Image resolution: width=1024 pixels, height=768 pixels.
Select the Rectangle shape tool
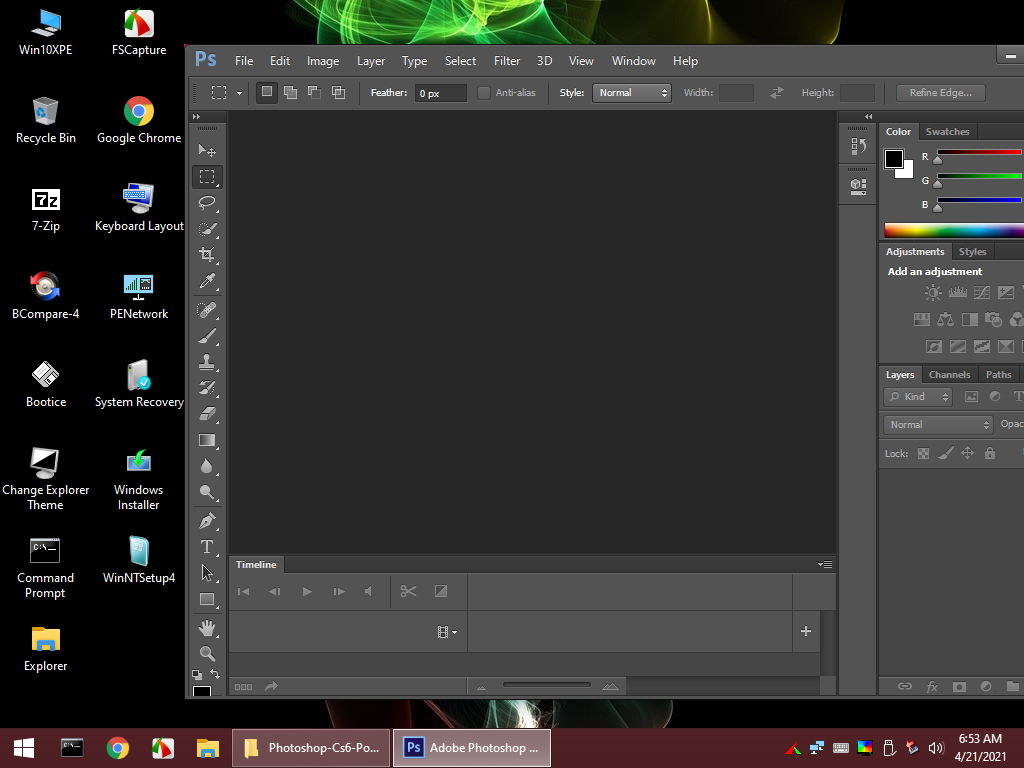coord(207,600)
